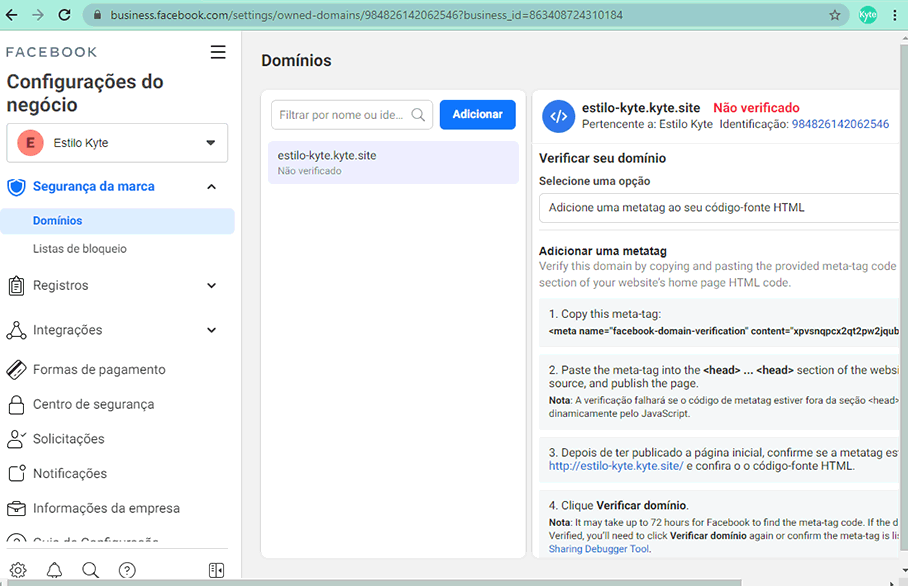Screen dimensions: 908x586
Task: Open the verification method dropdown
Action: pyautogui.click(x=719, y=208)
